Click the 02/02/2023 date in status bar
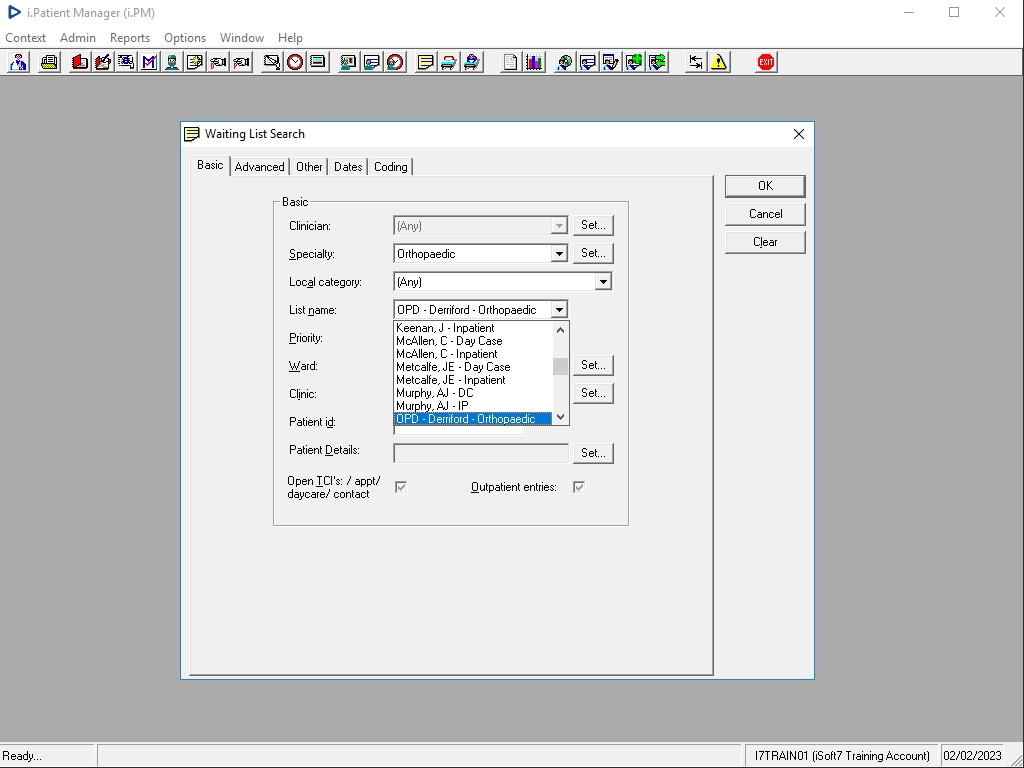 tap(972, 756)
